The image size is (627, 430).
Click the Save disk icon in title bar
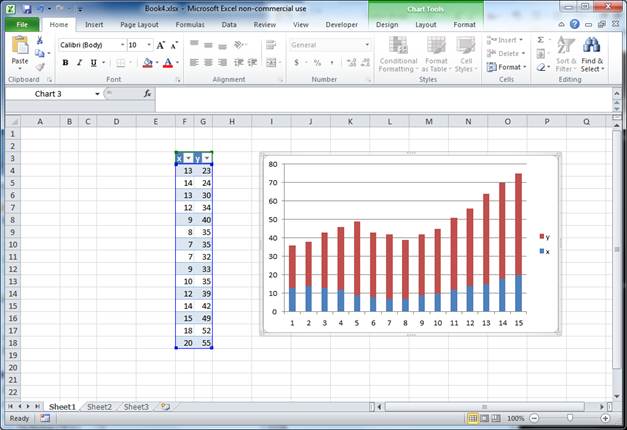27,9
